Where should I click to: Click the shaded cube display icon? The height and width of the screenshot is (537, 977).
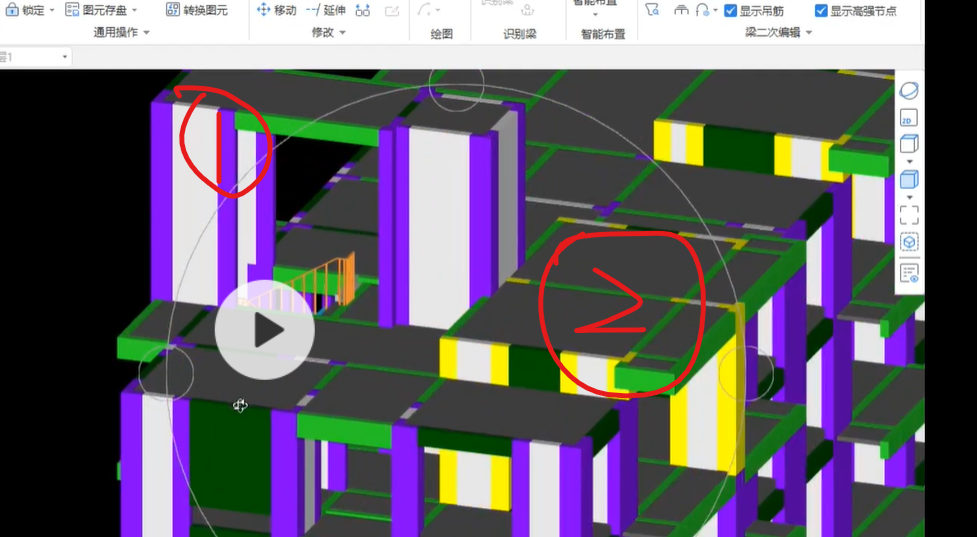908,180
